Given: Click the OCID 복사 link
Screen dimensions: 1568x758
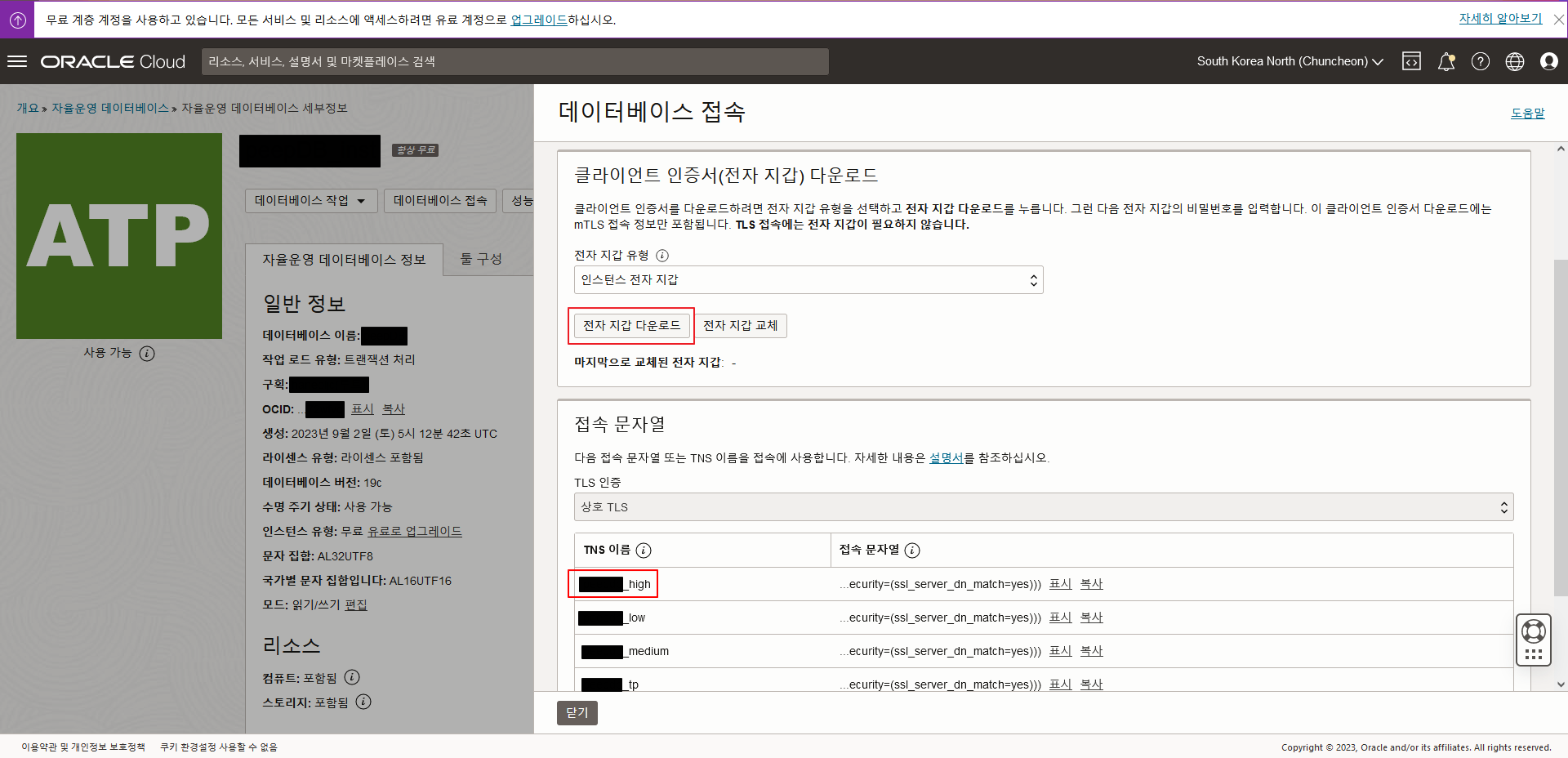Looking at the screenshot, I should click(394, 409).
